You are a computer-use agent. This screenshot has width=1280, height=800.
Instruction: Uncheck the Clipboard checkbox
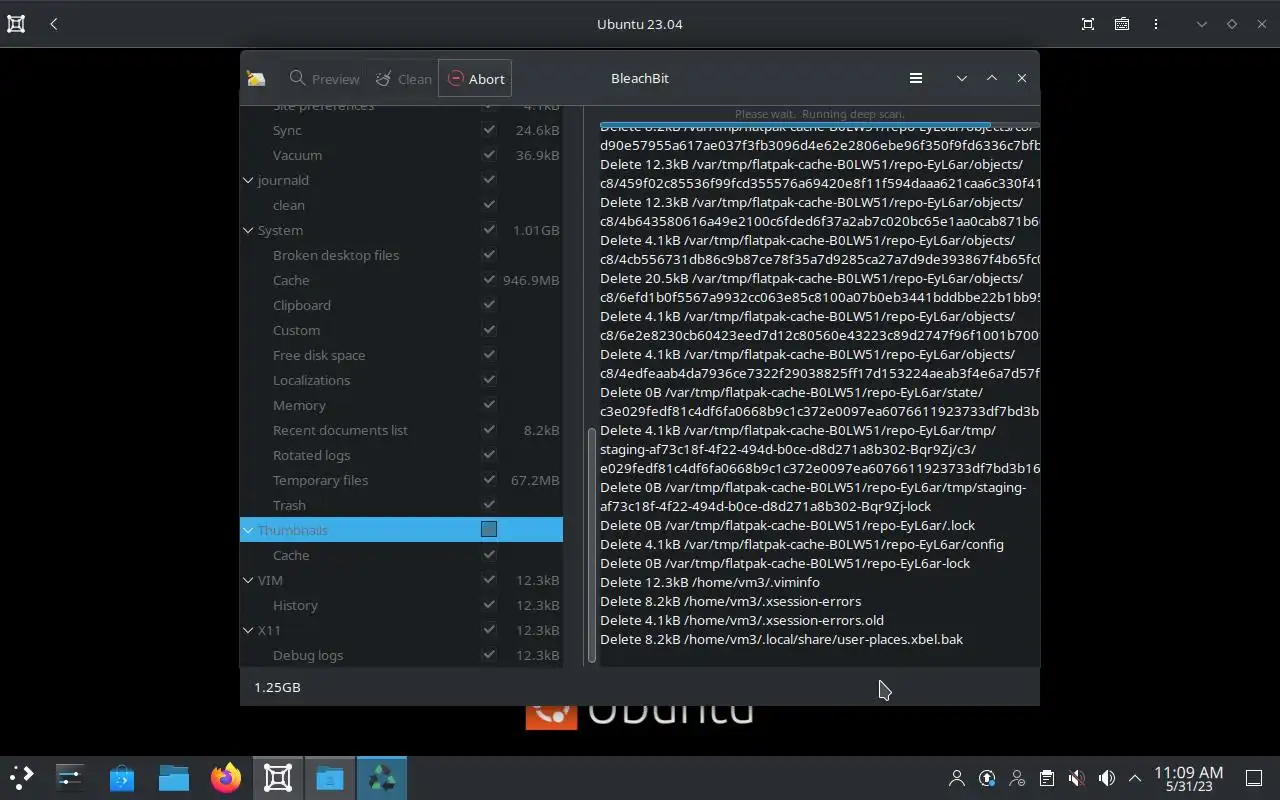489,305
